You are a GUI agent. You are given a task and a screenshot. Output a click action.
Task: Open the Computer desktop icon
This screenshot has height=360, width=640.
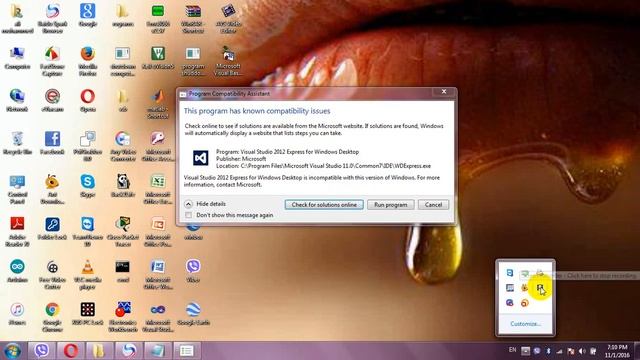point(17,58)
